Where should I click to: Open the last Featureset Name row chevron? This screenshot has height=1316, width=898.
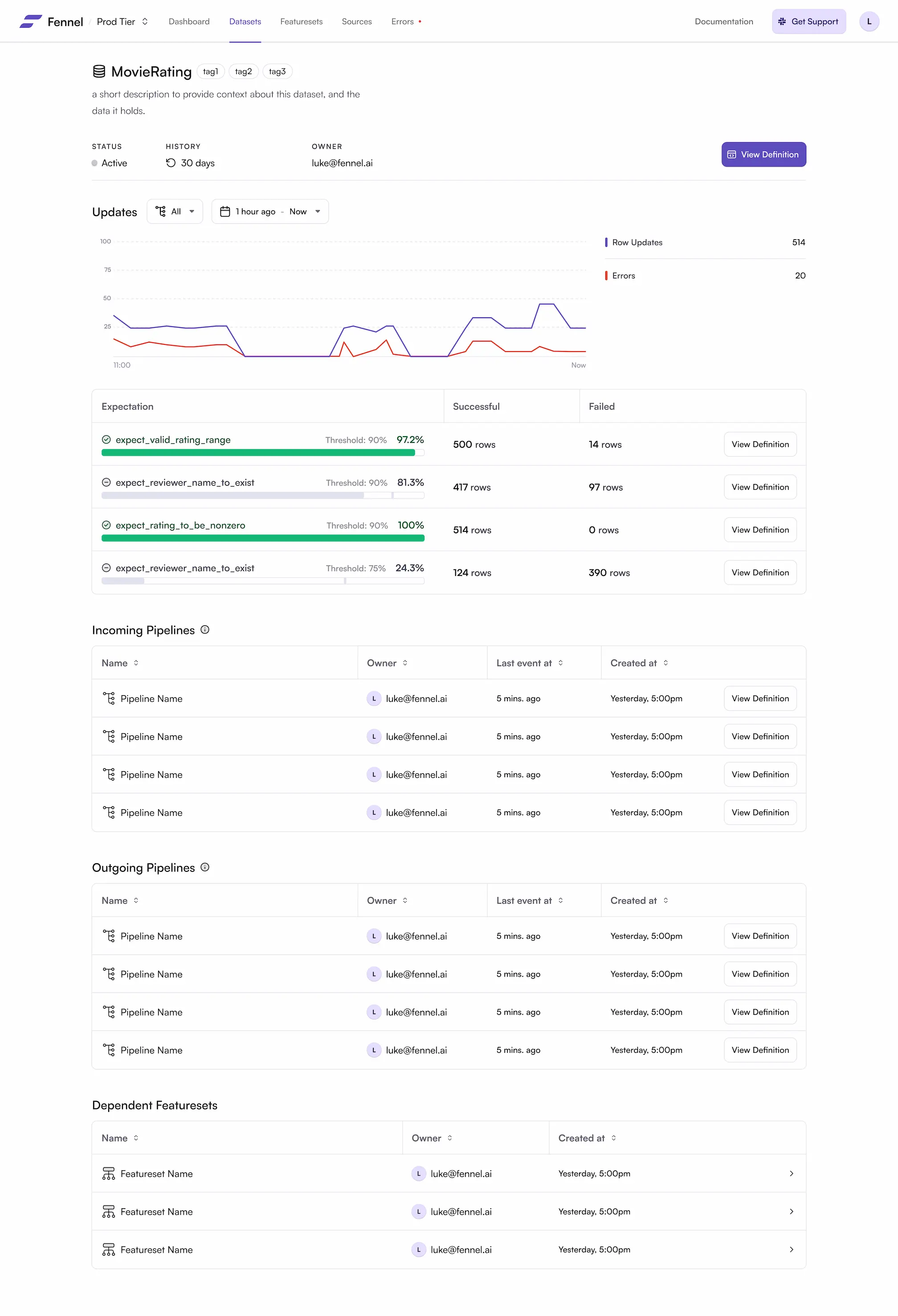tap(791, 1249)
